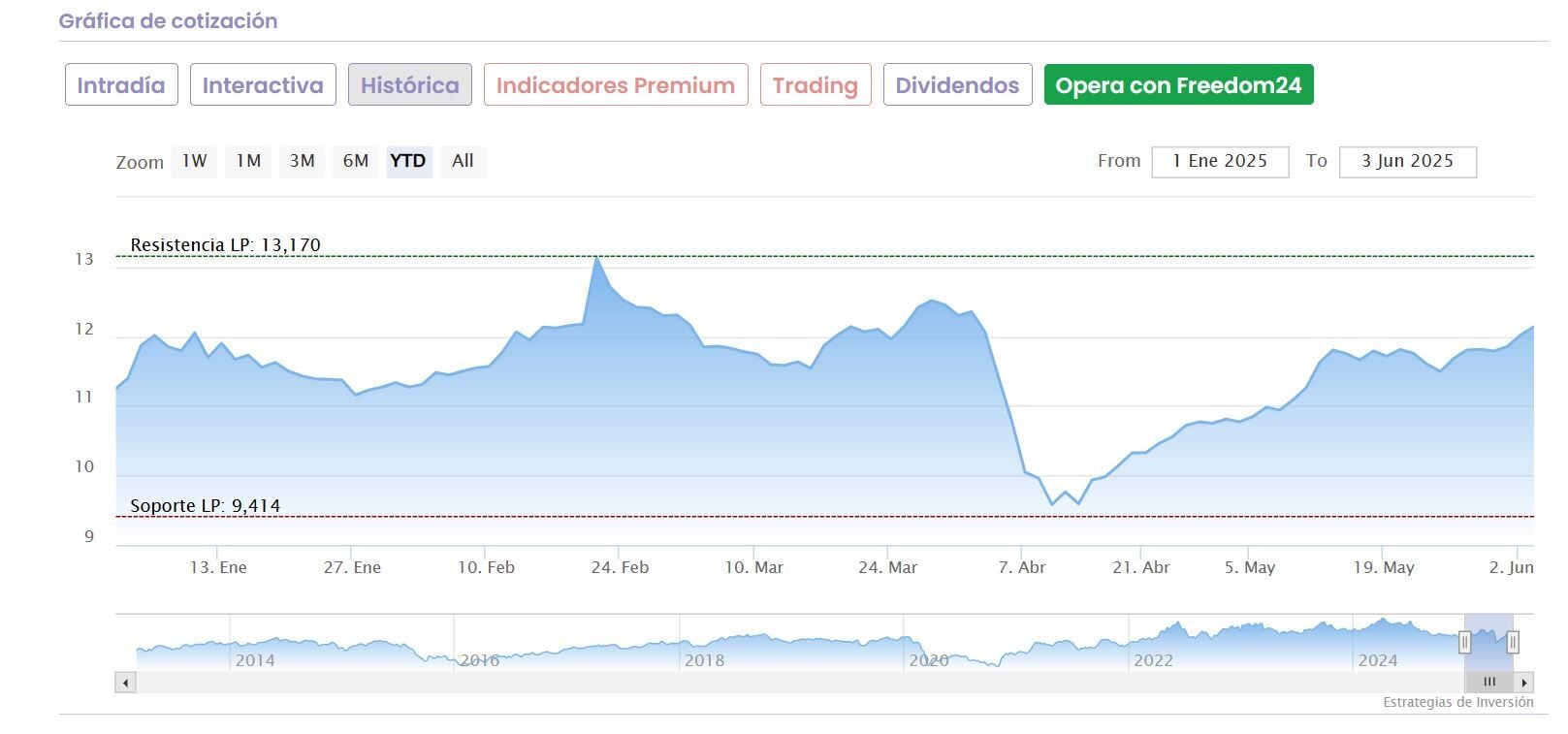Choose the 3M zoom option
Viewport: 1568px width, 734px height.
303,161
